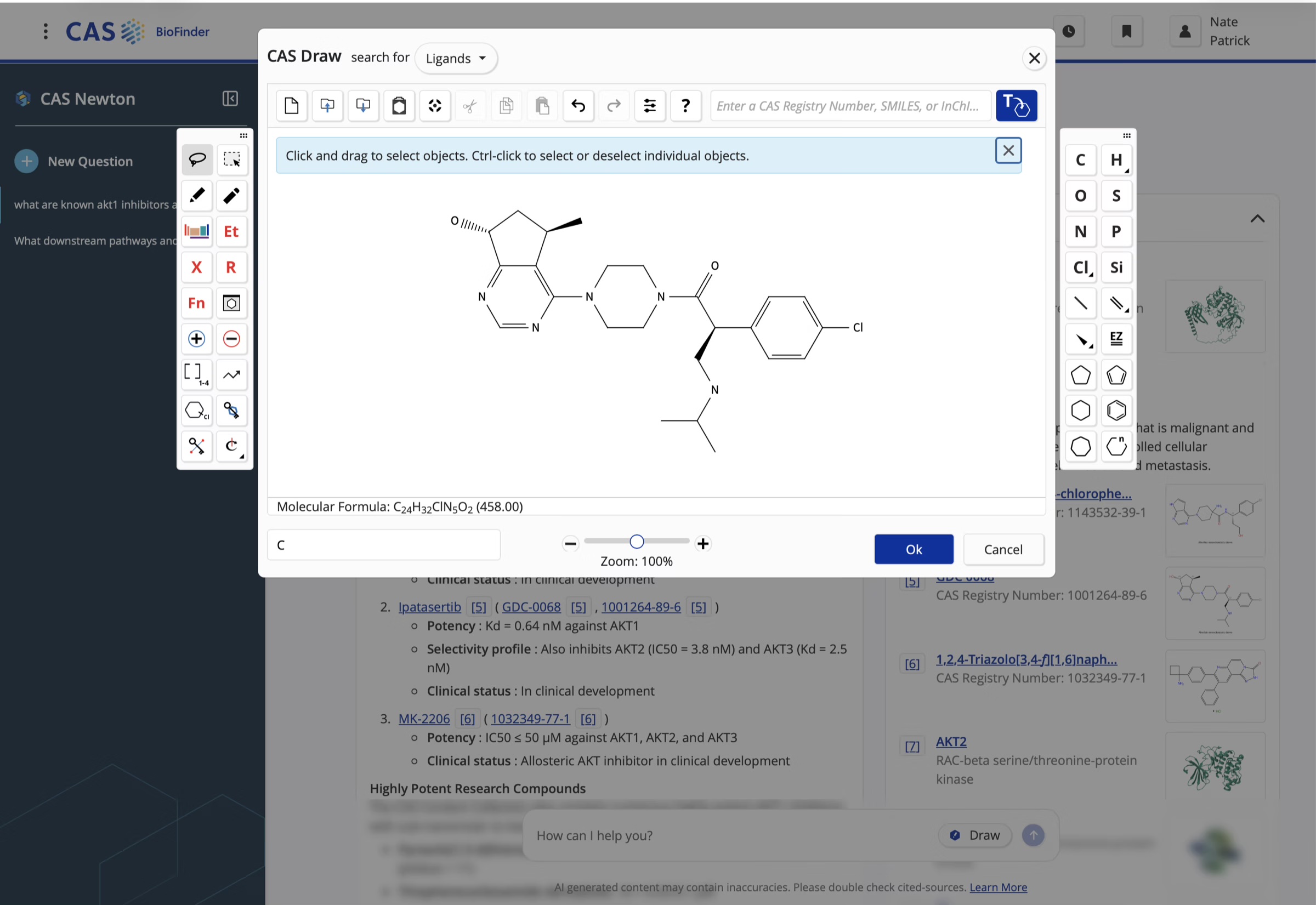The width and height of the screenshot is (1316, 905).
Task: Select the cyclohexane ring template
Action: tap(1081, 411)
